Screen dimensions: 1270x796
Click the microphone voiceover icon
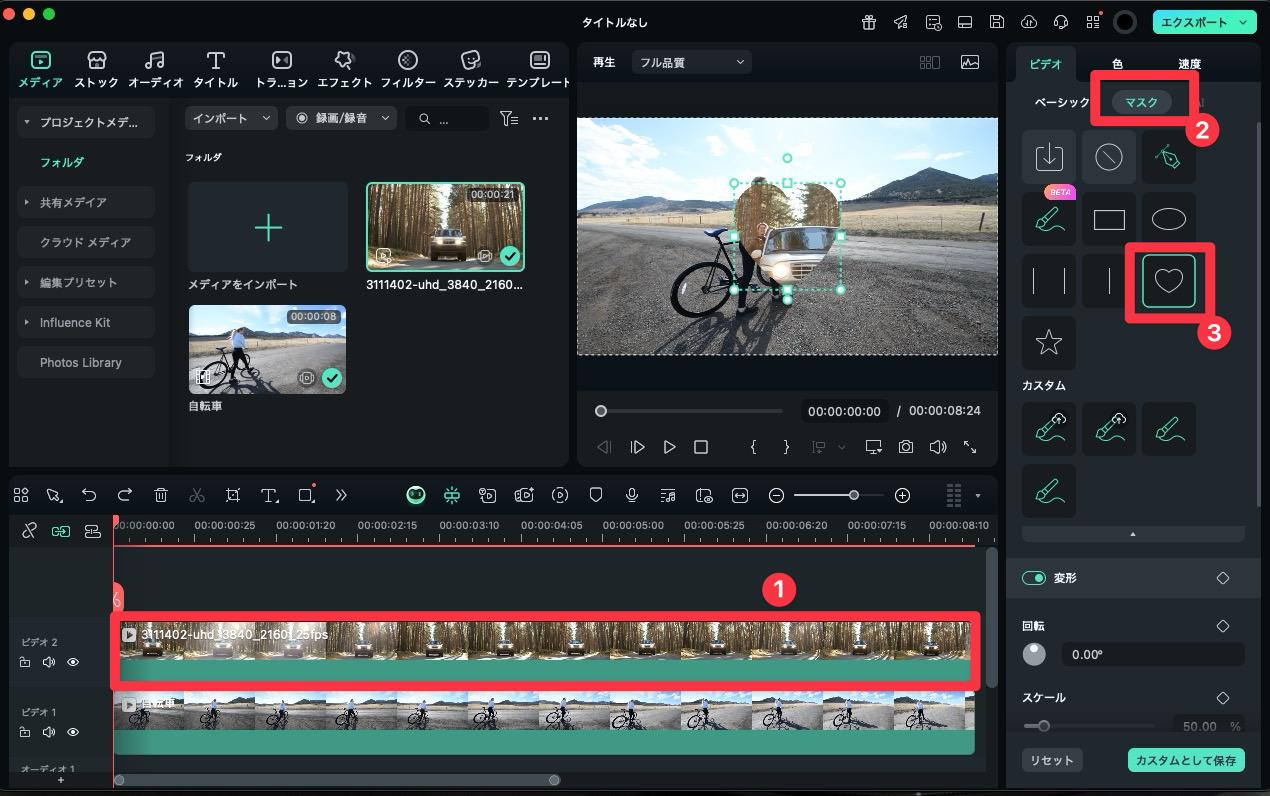632,495
